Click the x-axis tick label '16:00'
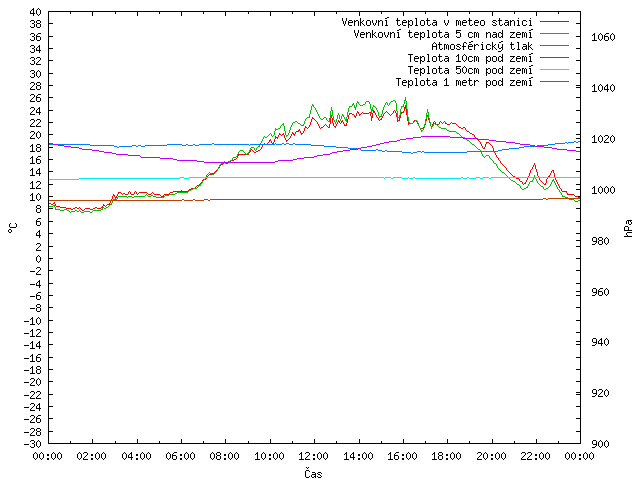640x480 pixels. click(402, 456)
